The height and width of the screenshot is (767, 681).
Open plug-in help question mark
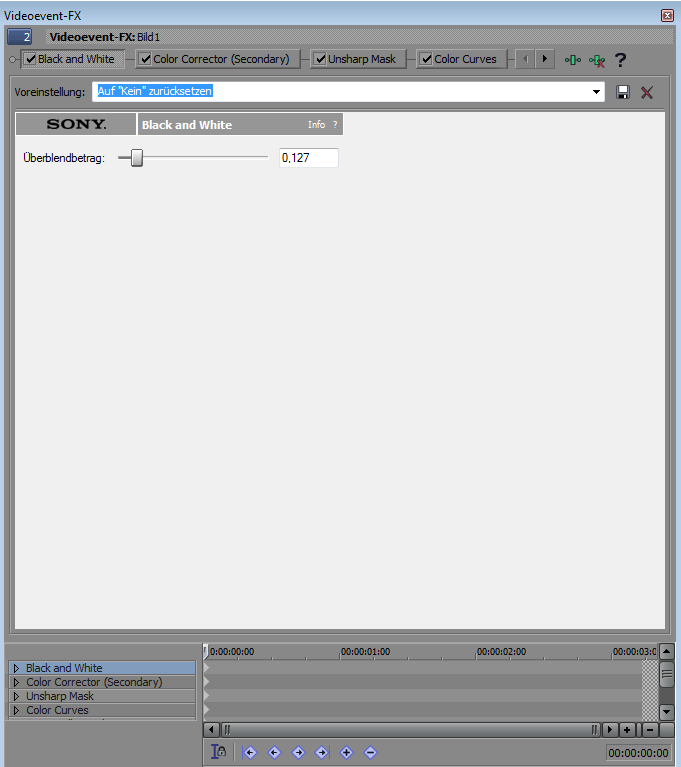621,60
